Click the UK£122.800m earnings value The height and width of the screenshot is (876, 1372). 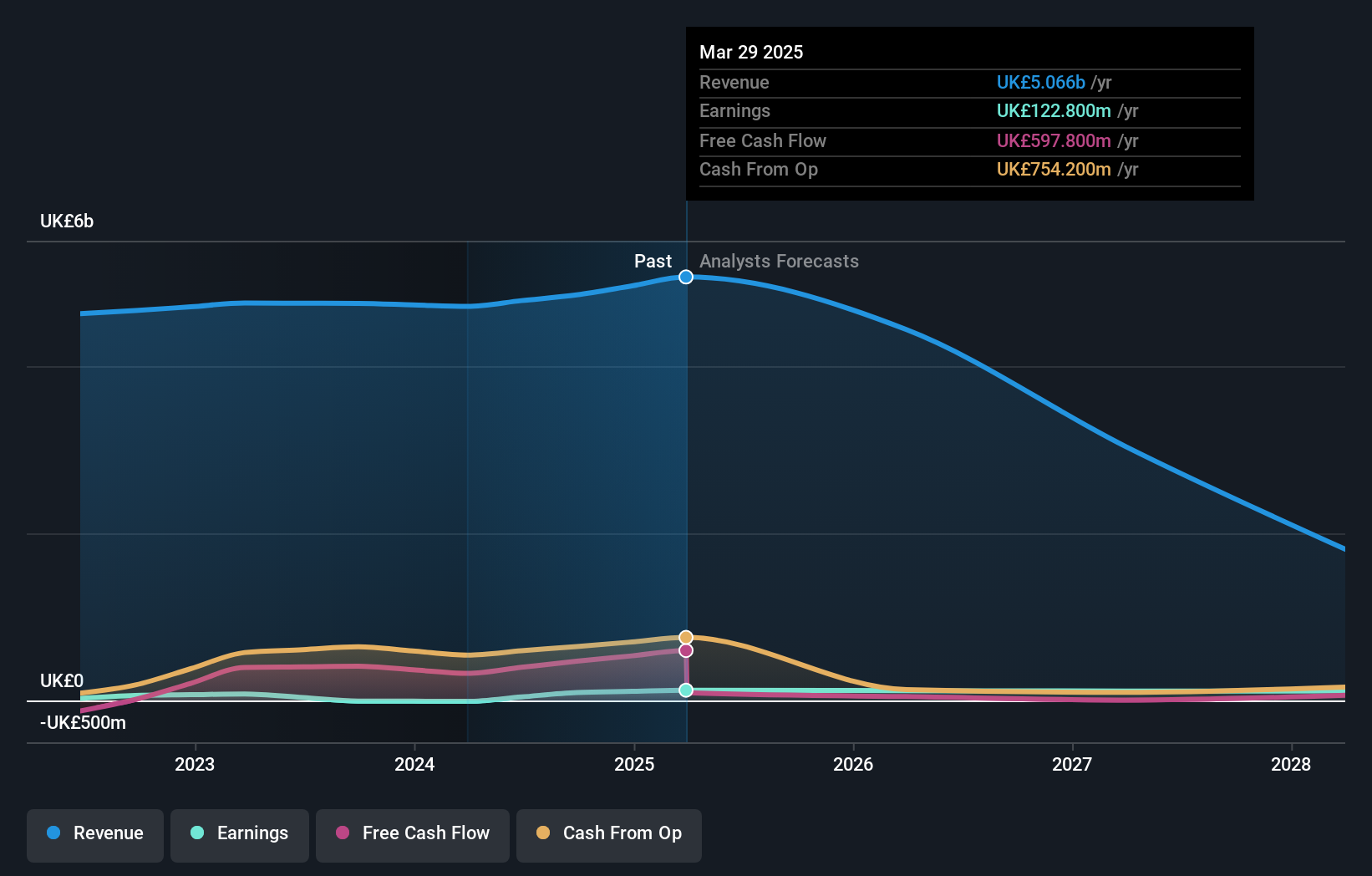pyautogui.click(x=1054, y=111)
